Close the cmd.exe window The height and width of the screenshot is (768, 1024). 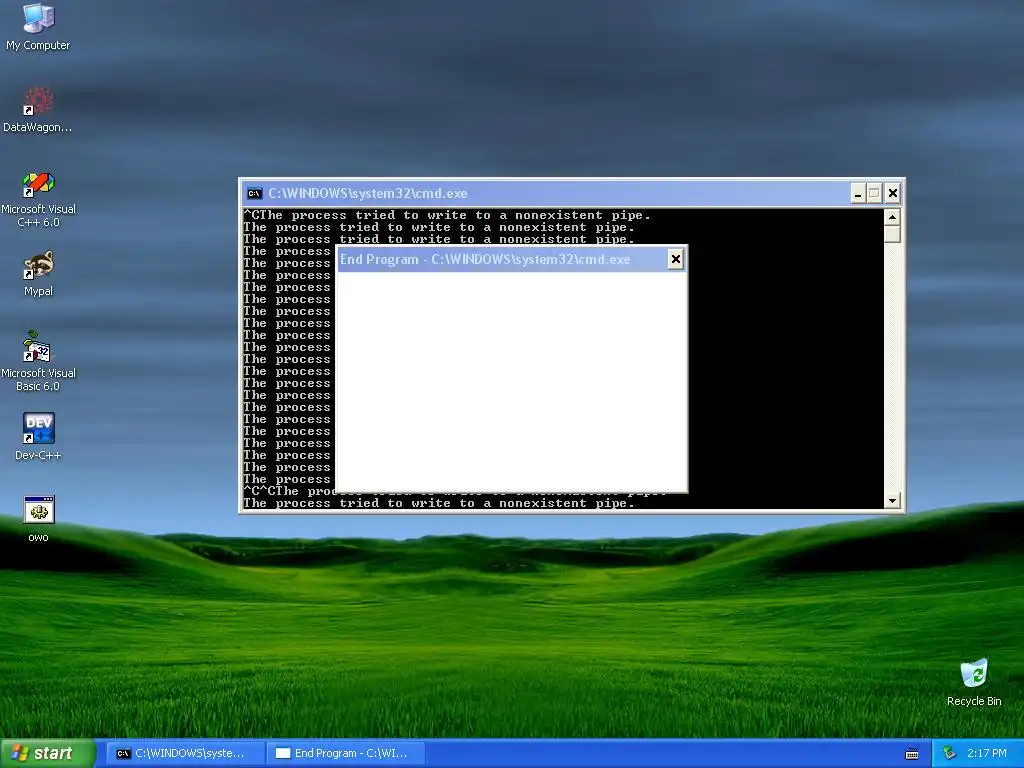pyautogui.click(x=892, y=193)
